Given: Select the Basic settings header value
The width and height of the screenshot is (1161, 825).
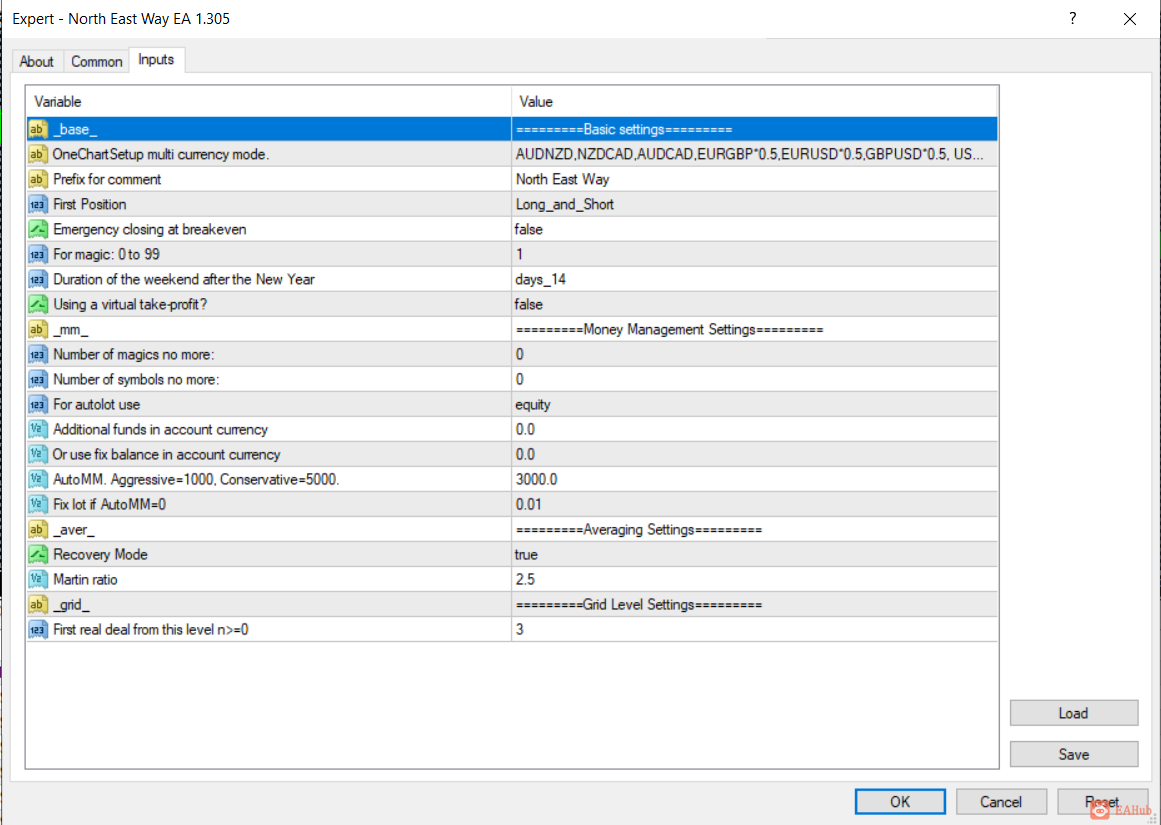Looking at the screenshot, I should pos(755,130).
